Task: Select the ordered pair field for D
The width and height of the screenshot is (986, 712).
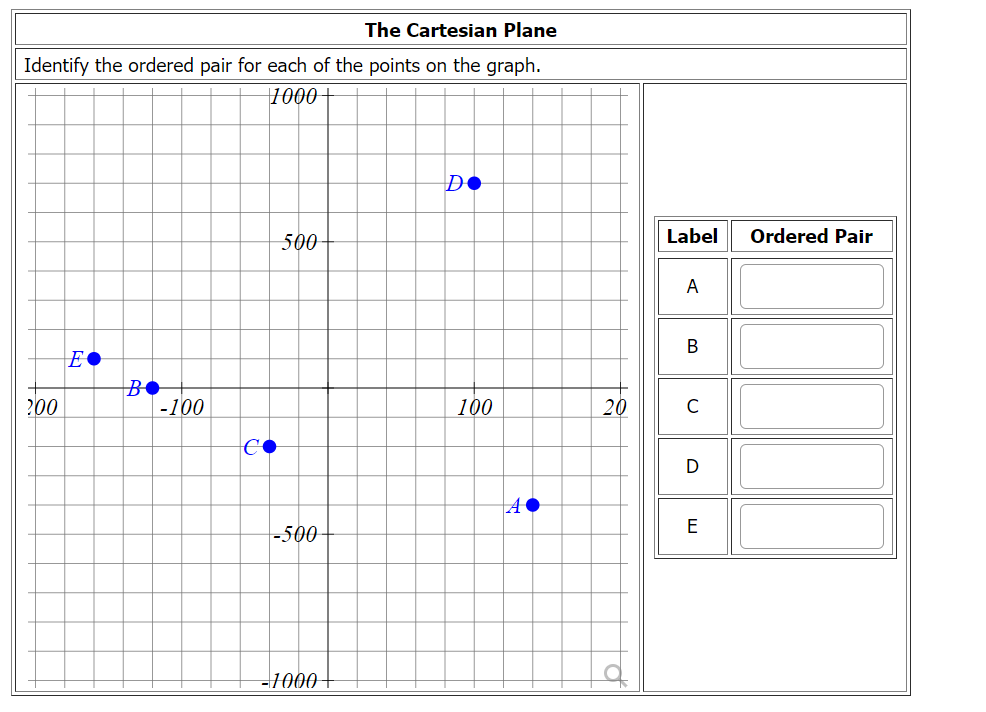Action: coord(811,466)
